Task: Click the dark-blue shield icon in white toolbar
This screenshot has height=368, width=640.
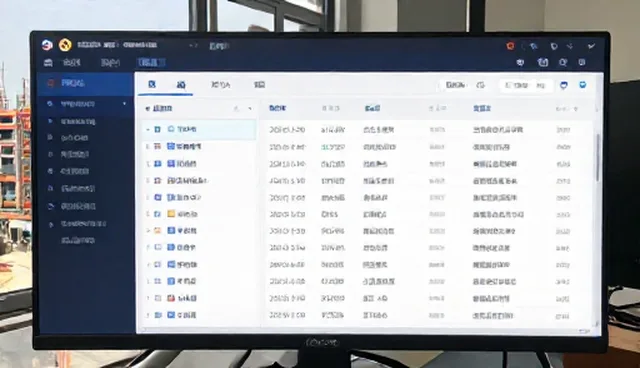Action: (564, 85)
